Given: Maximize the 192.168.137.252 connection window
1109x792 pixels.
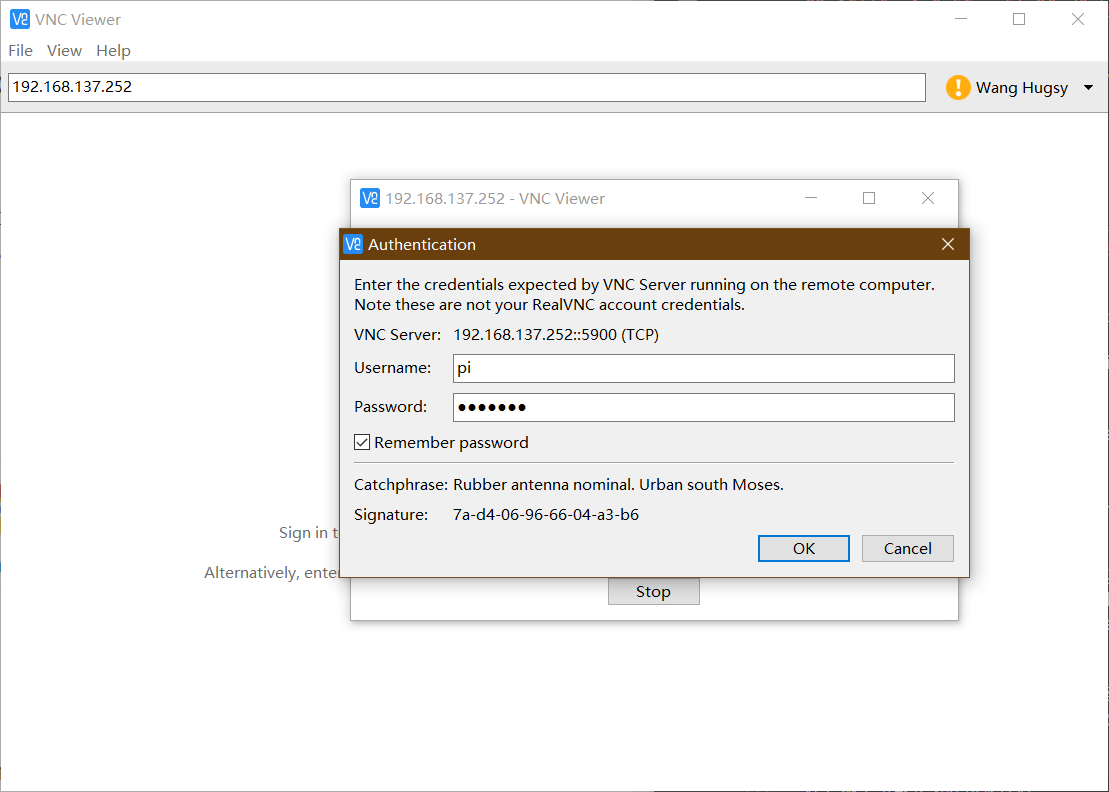Looking at the screenshot, I should (x=869, y=198).
